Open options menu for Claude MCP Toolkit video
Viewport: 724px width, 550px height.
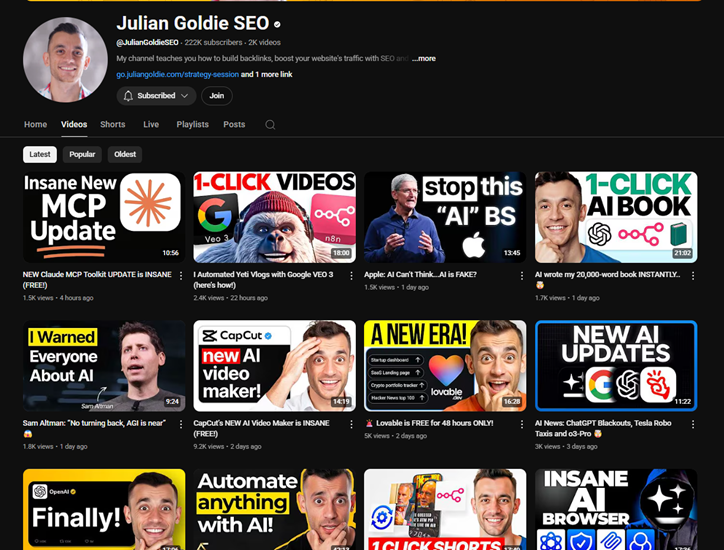click(x=181, y=276)
